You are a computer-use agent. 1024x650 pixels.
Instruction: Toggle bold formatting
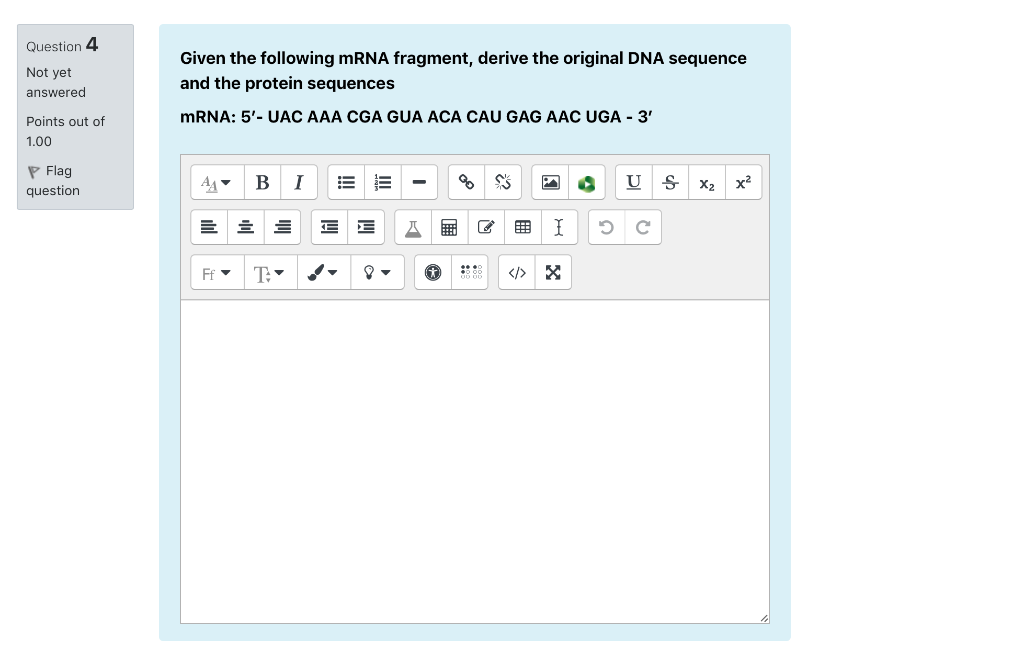[263, 182]
